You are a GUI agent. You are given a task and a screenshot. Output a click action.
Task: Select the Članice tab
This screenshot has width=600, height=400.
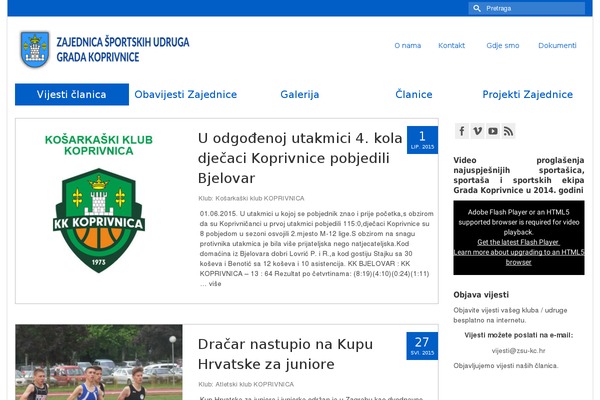[414, 95]
